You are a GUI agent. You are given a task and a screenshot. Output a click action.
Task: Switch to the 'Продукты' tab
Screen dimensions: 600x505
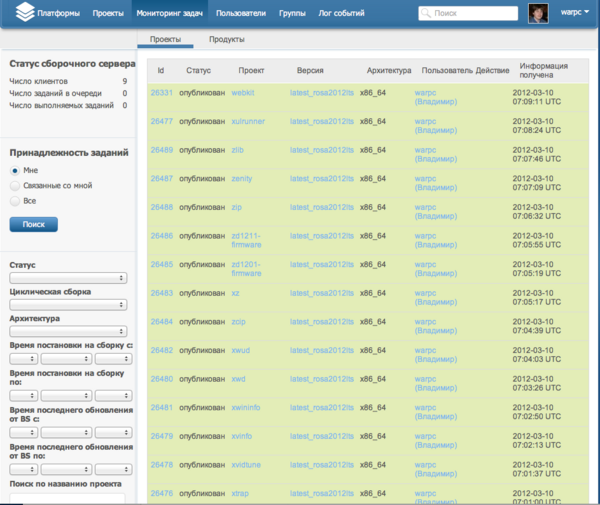[x=226, y=40]
